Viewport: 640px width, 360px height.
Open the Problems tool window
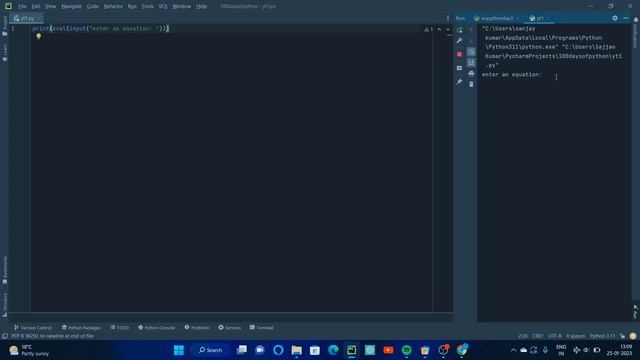coord(197,328)
